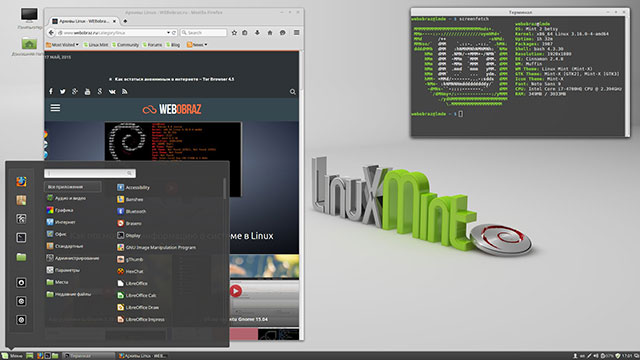Click applications list scrollbar in menu

pos(224,189)
